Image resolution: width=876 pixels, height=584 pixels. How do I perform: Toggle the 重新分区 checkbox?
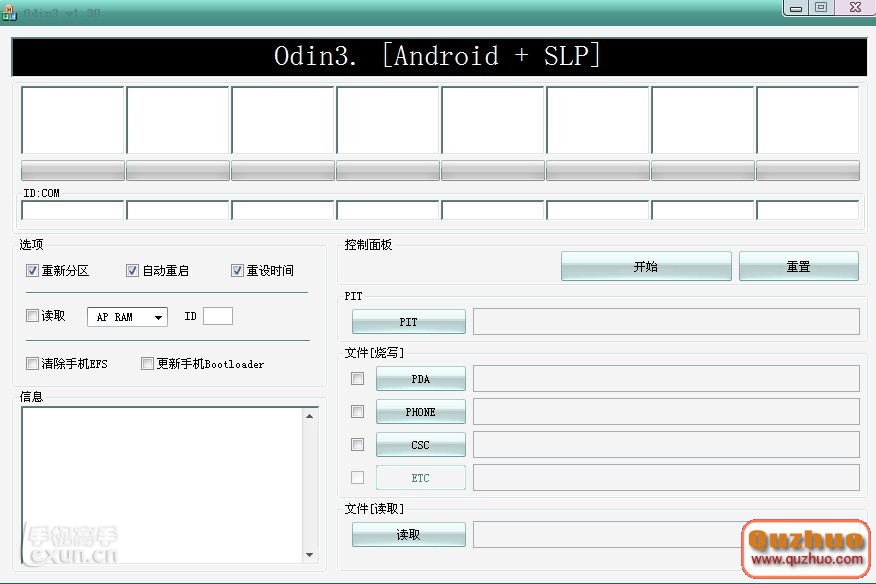(33, 271)
